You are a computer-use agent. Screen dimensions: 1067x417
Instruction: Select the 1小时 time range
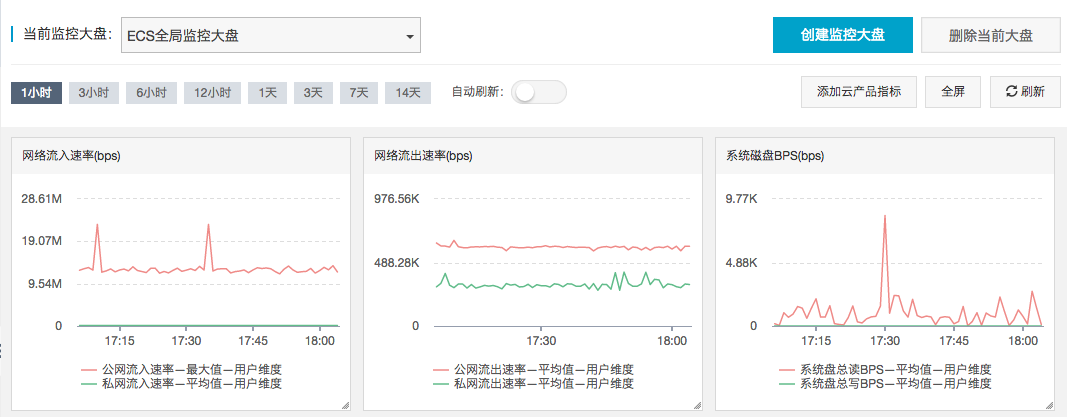click(x=36, y=93)
